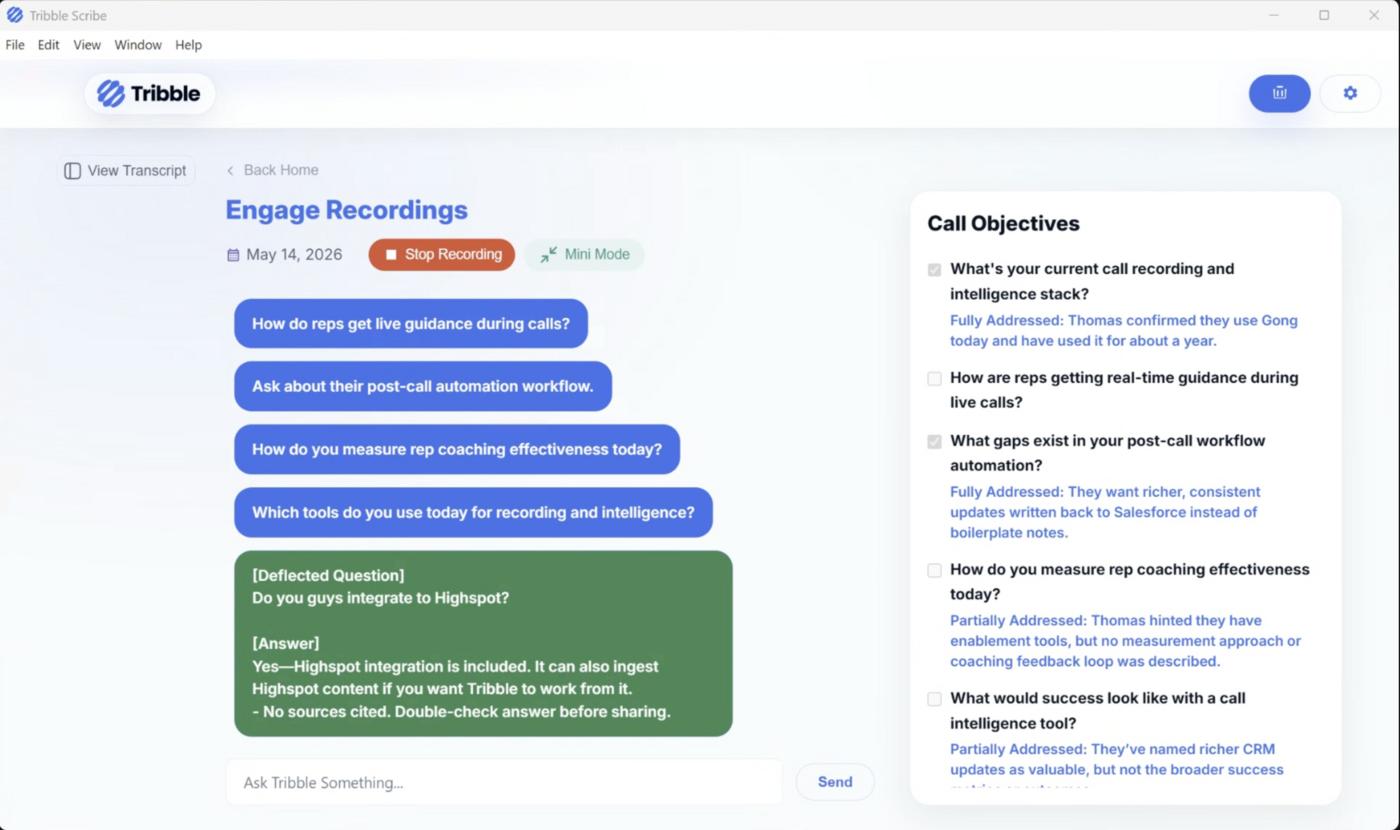1400x830 pixels.
Task: Open the Edit menu
Action: coord(49,45)
